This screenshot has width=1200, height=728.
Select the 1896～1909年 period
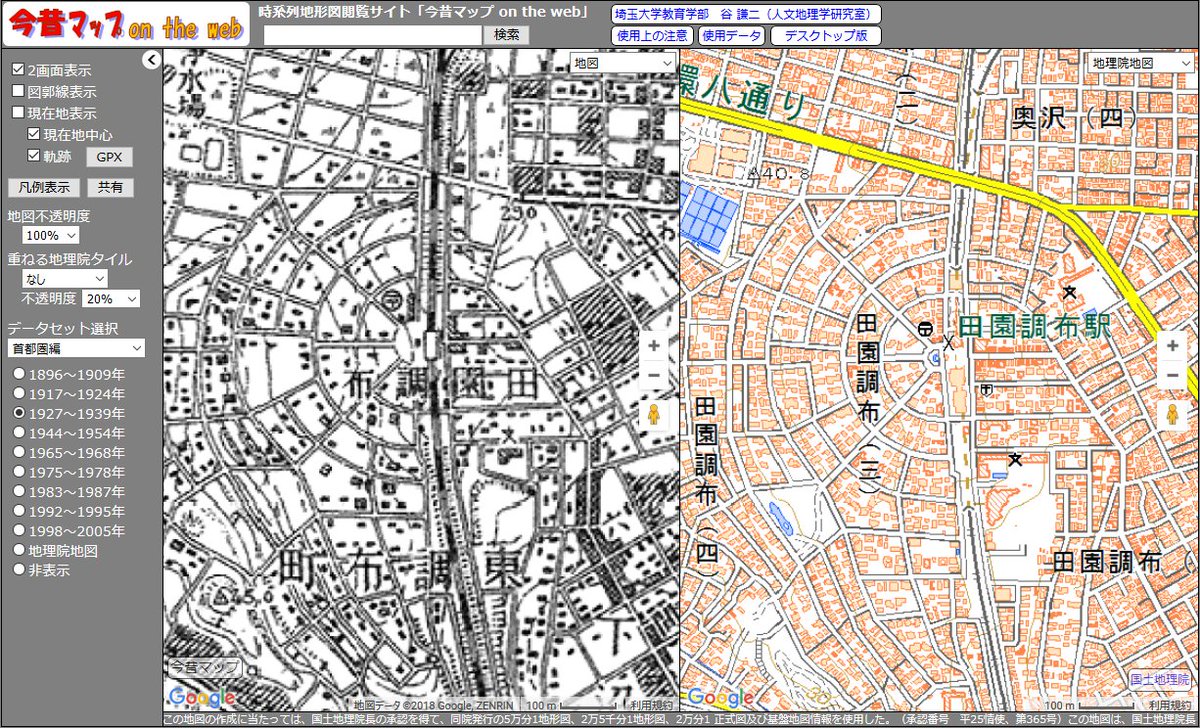pyautogui.click(x=18, y=374)
